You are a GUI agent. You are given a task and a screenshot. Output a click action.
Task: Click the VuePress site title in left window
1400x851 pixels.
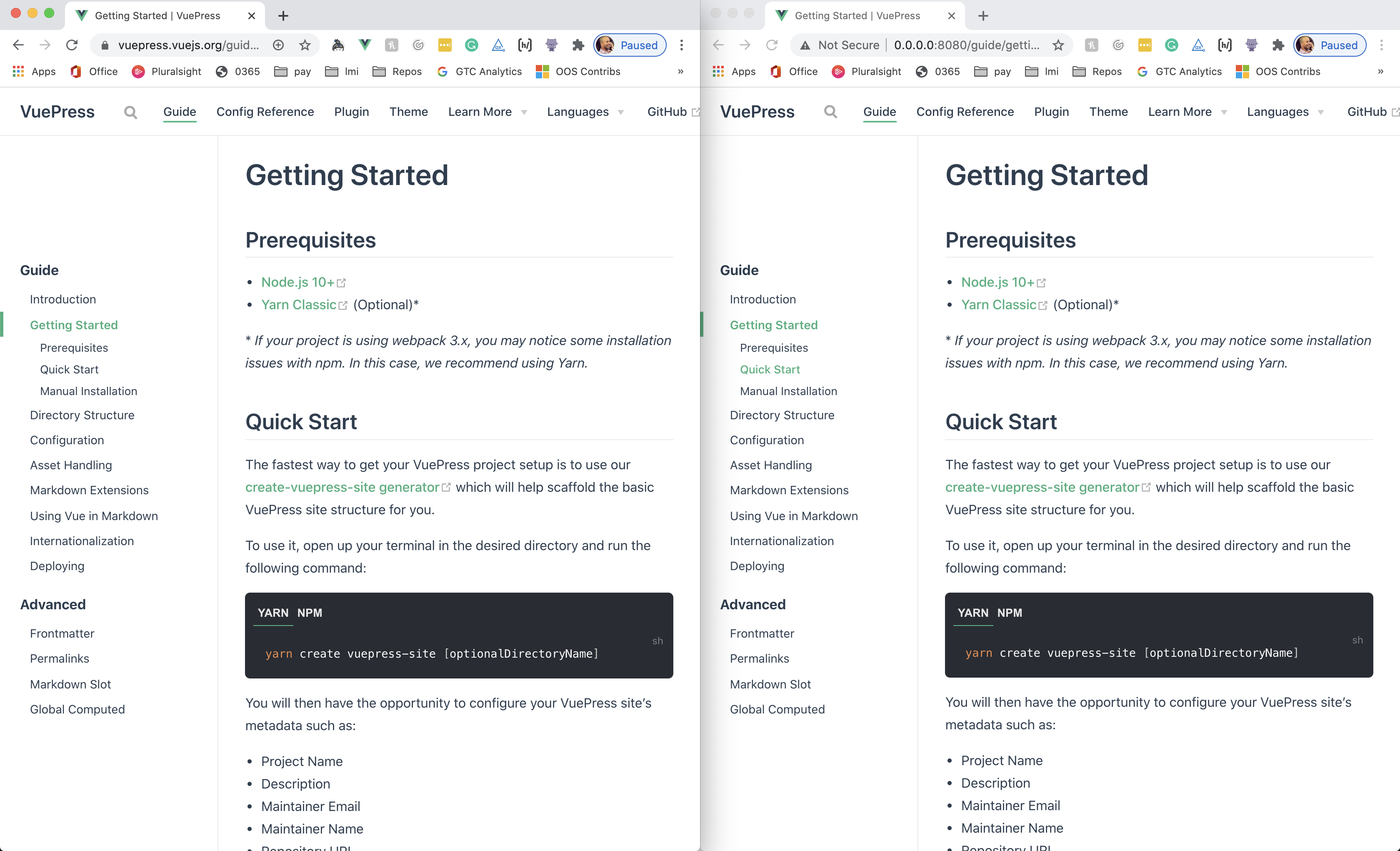point(57,112)
